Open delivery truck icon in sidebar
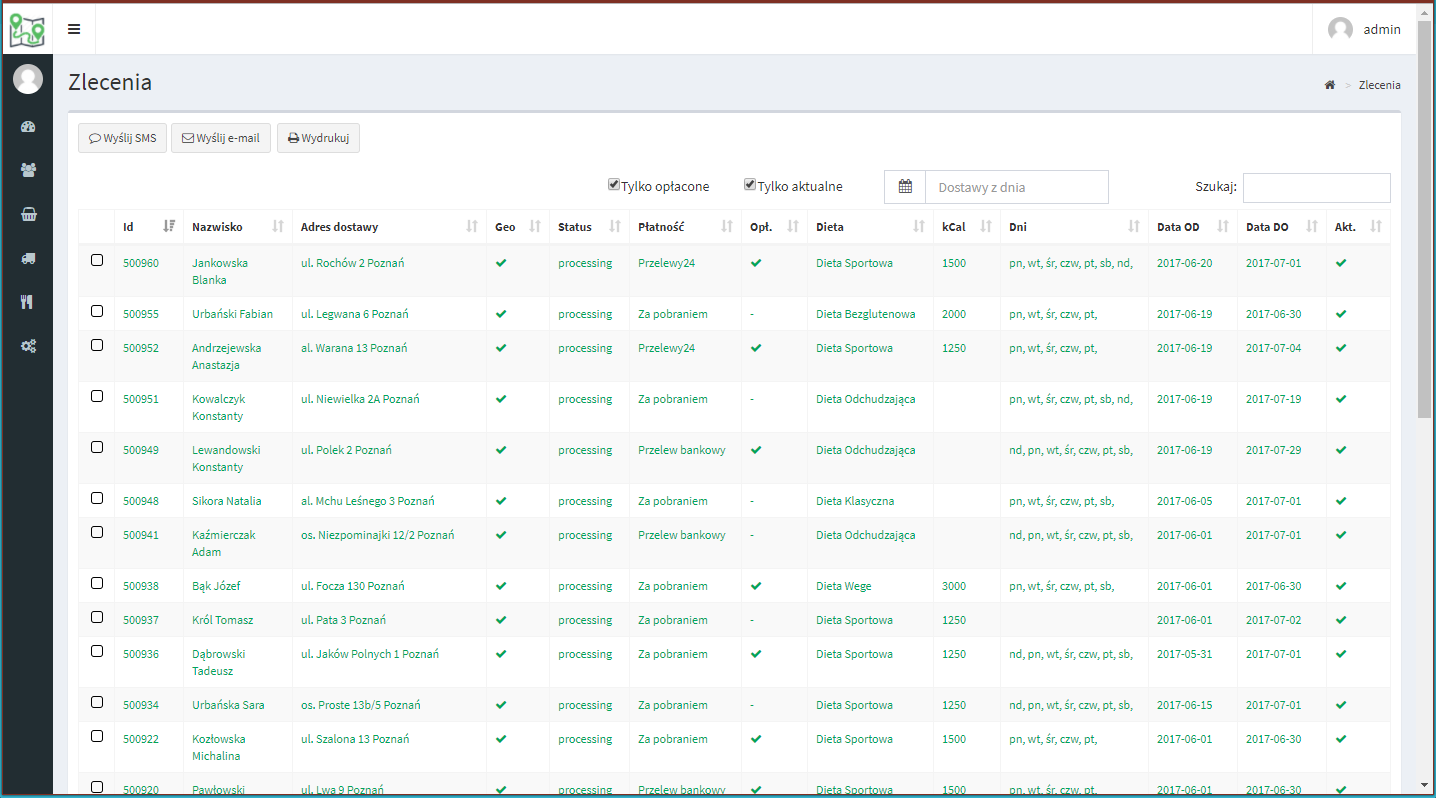This screenshot has height=798, width=1436. tap(28, 258)
